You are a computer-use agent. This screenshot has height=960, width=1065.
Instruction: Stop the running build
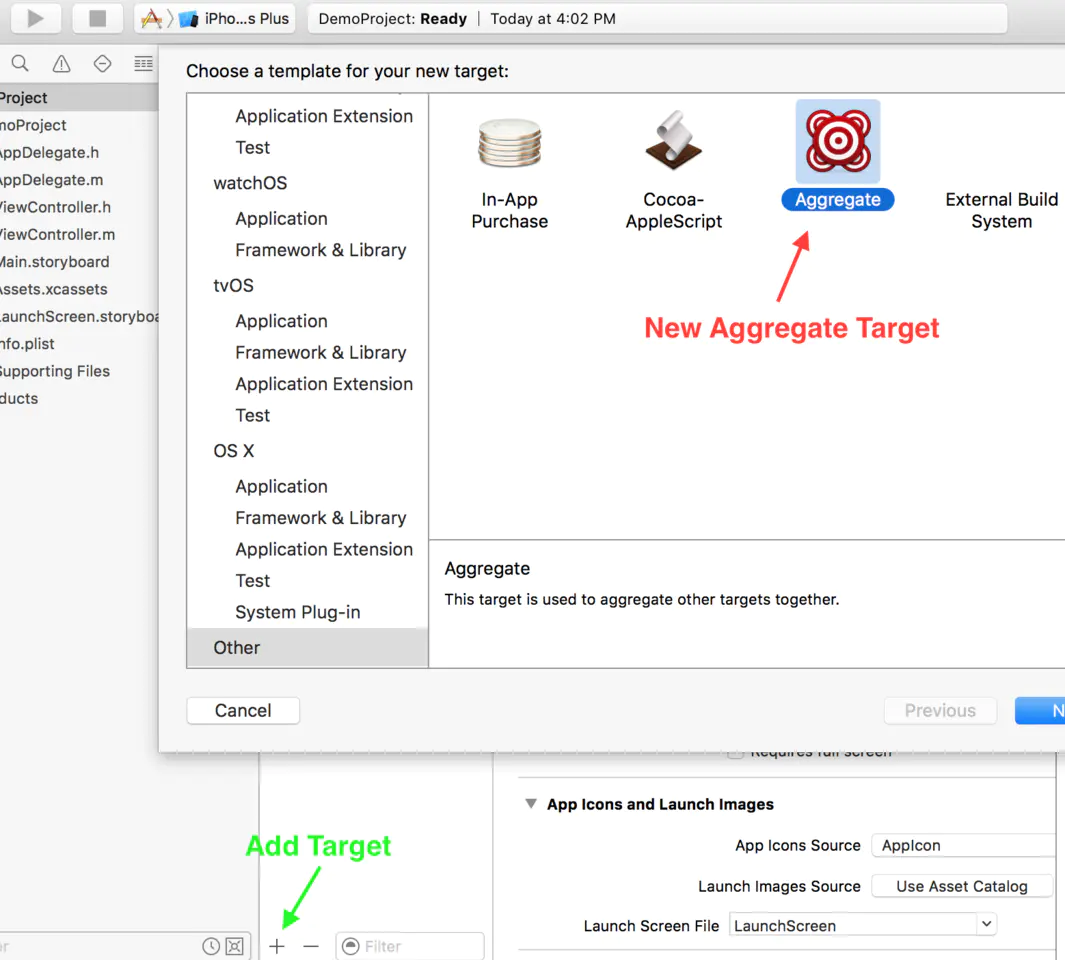click(98, 18)
